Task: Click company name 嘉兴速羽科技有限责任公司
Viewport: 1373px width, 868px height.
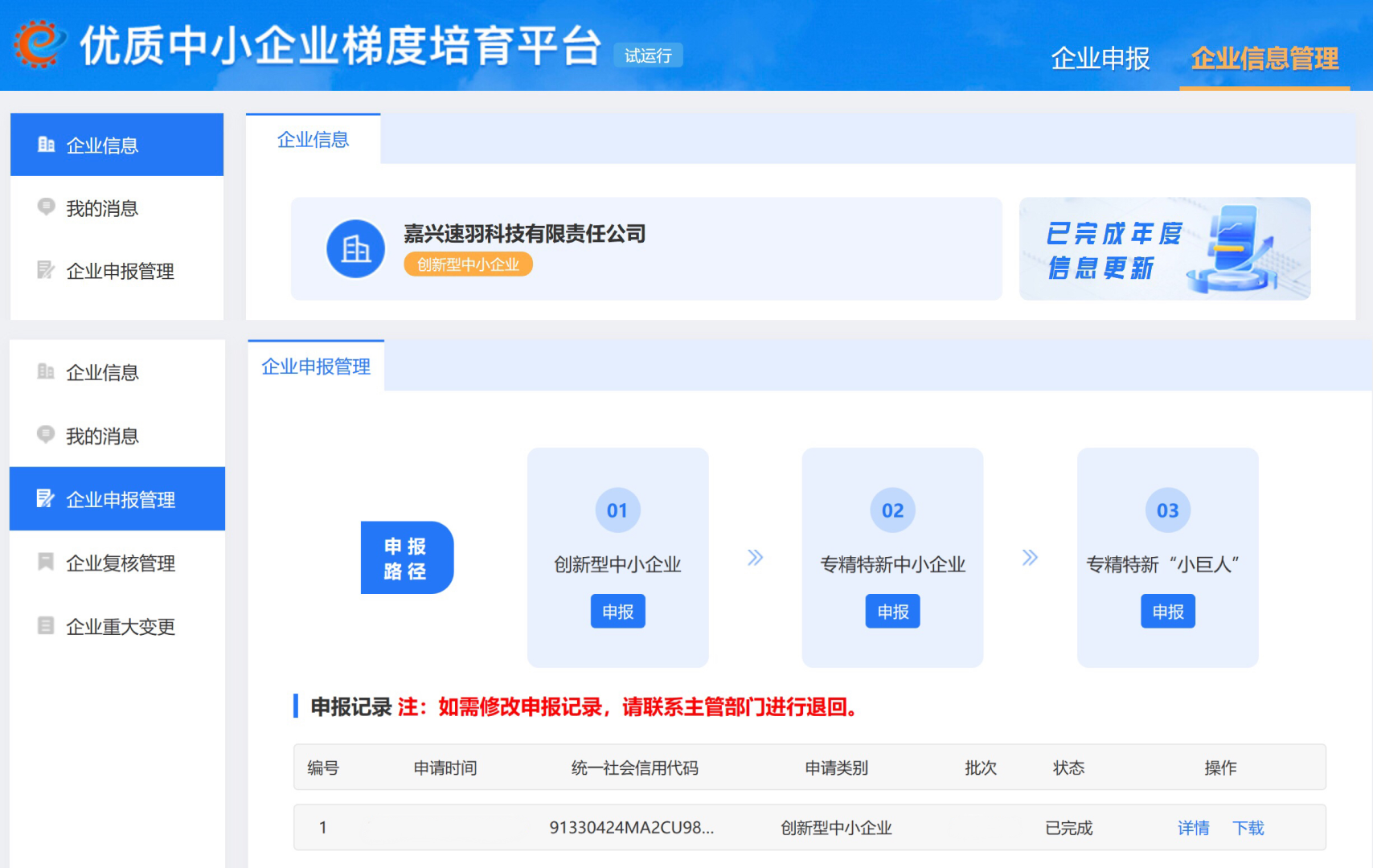Action: point(525,234)
